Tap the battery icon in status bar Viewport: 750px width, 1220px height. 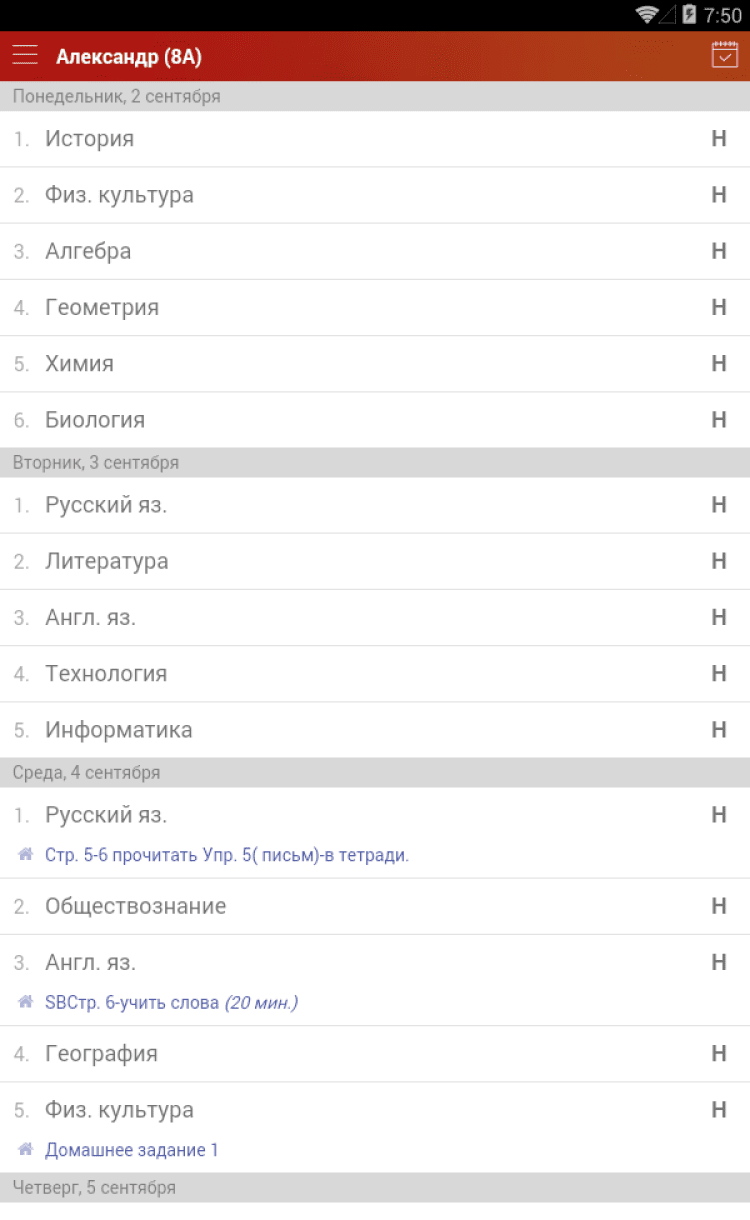coord(689,15)
